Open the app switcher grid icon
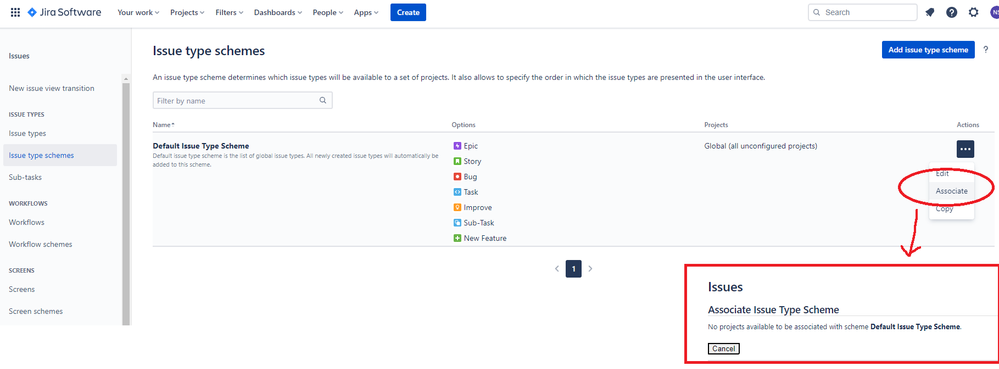The width and height of the screenshot is (999, 369). (x=15, y=12)
